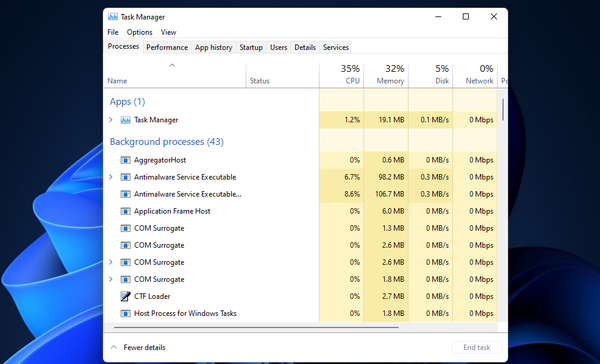Click the 8.6% CPU cell
The image size is (600, 364).
pos(341,194)
